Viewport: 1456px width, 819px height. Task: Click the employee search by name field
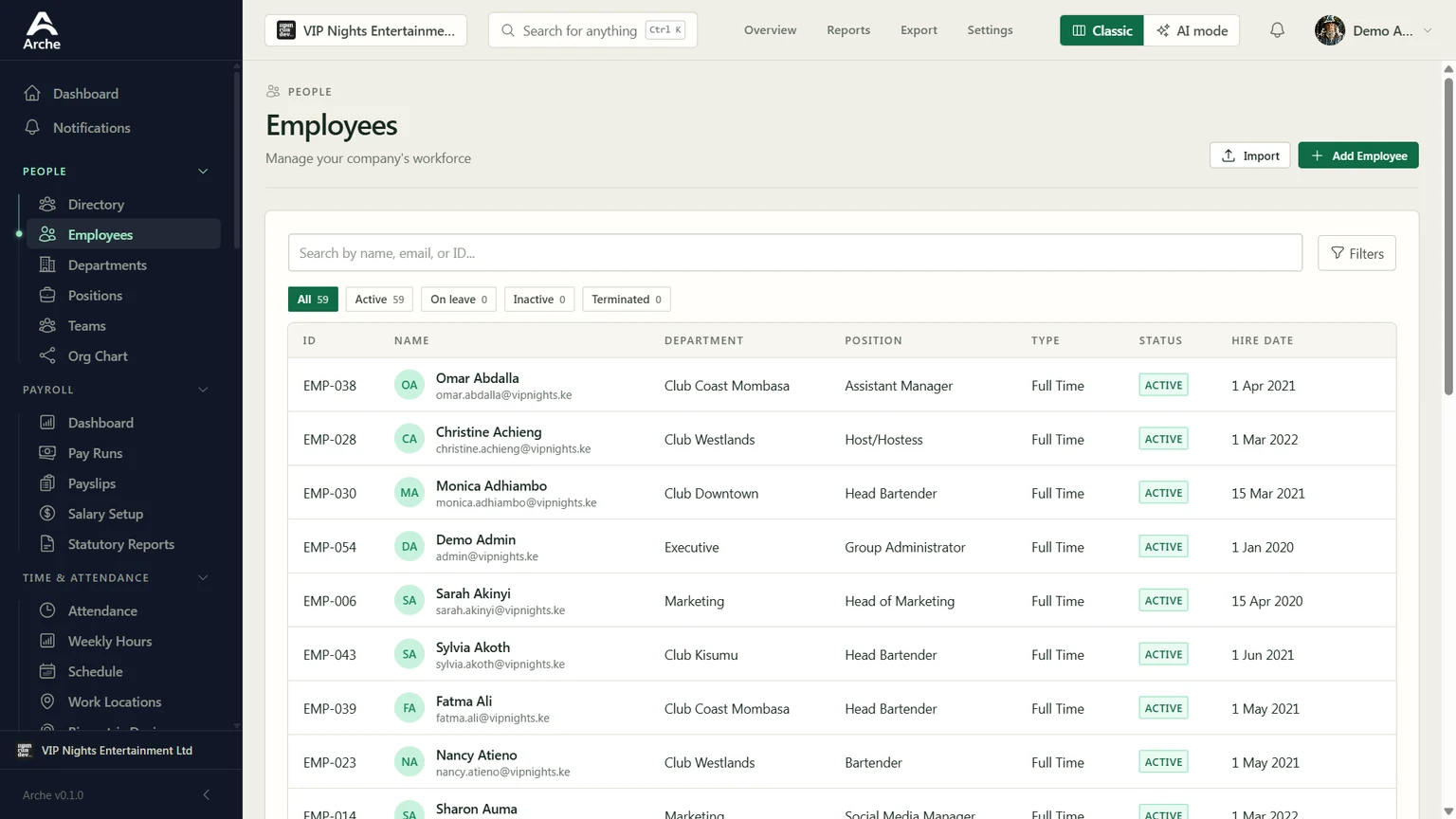[794, 253]
